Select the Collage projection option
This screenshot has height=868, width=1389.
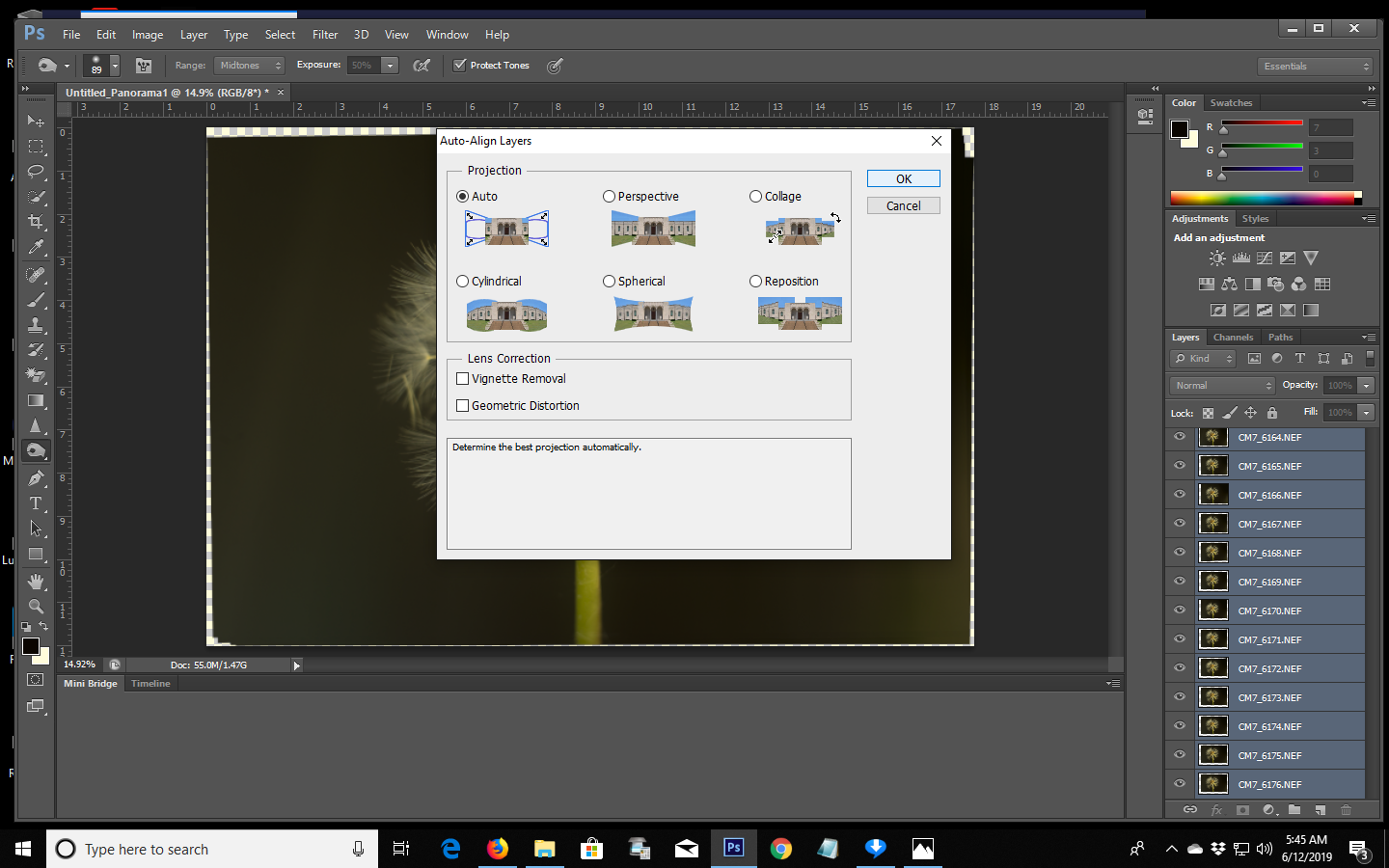[755, 196]
